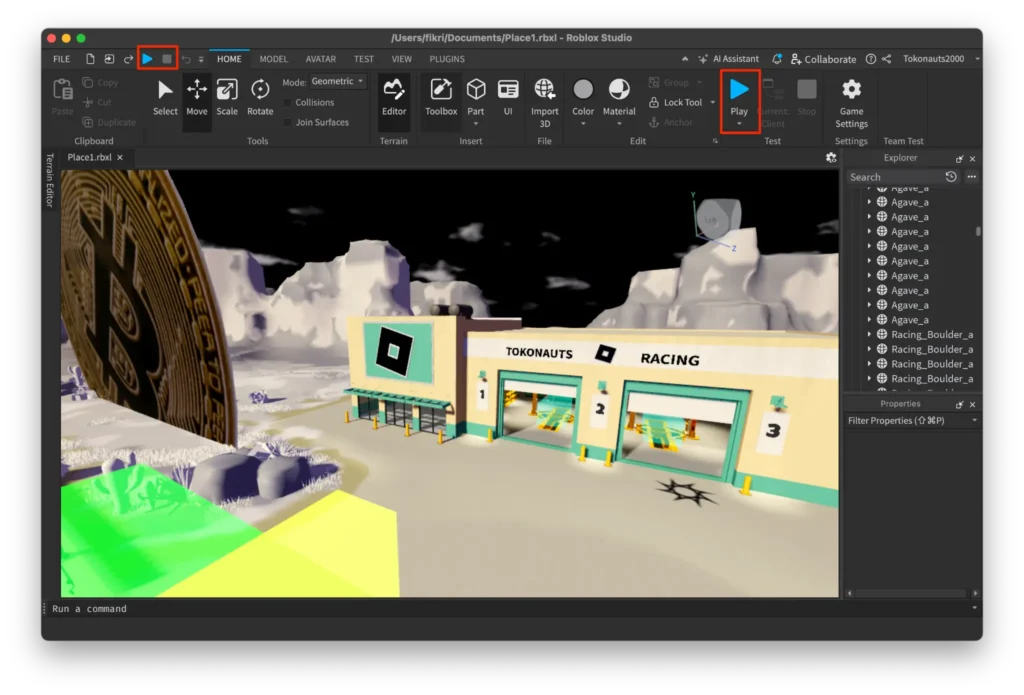Click the Material sphere icon
The image size is (1024, 695).
point(619,89)
